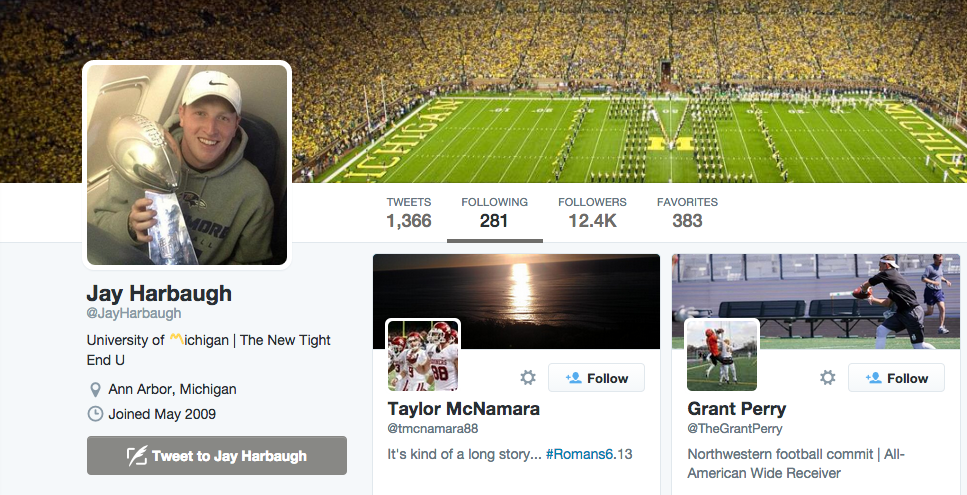View the Favorites tab
This screenshot has height=495, width=967.
coord(687,212)
